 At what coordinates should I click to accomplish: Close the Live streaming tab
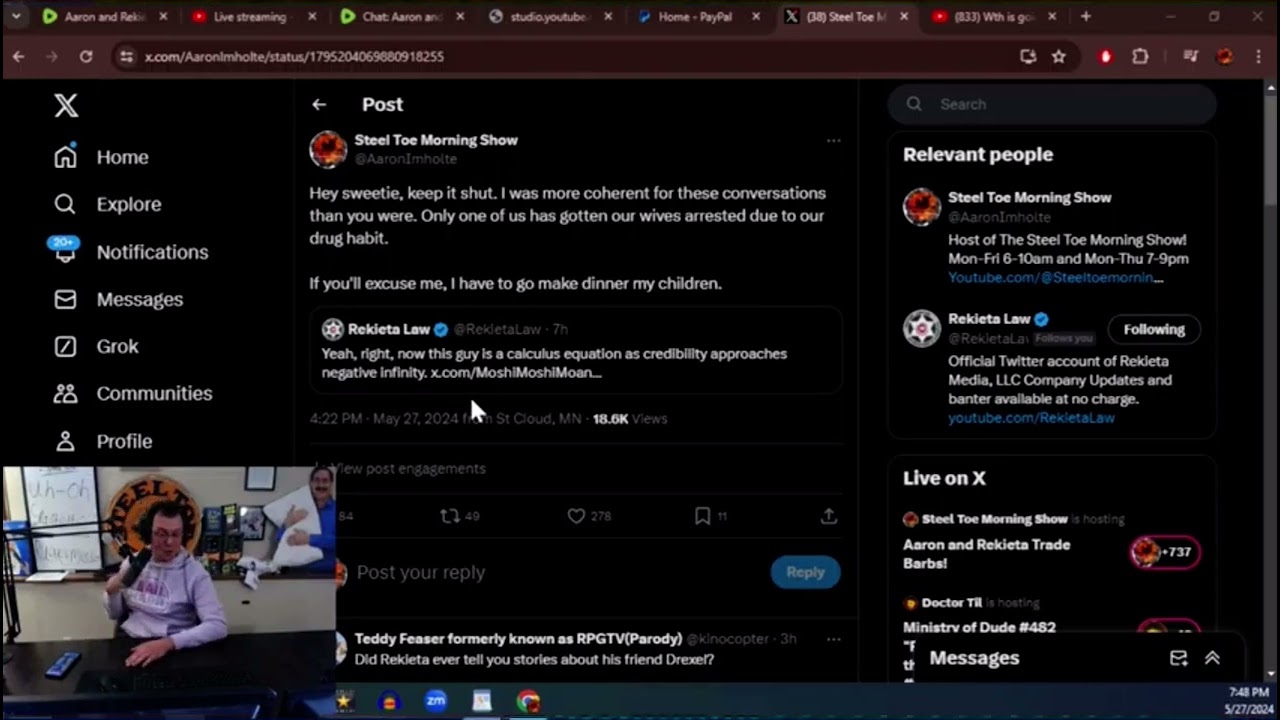pyautogui.click(x=313, y=17)
